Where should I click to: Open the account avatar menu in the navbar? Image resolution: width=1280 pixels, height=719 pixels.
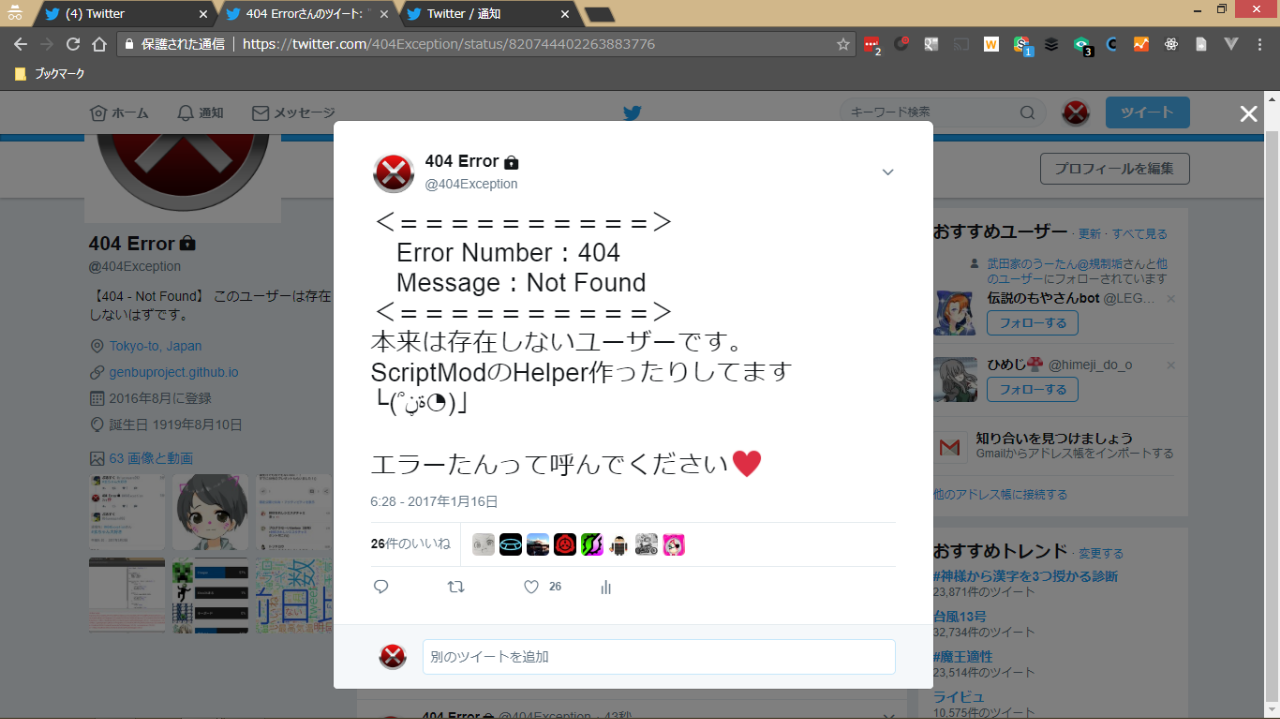pos(1075,113)
